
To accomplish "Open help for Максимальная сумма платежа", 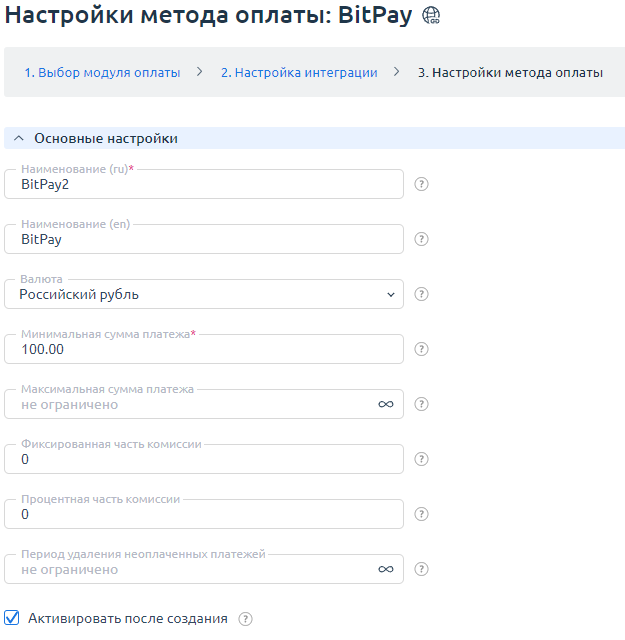I will (x=421, y=404).
